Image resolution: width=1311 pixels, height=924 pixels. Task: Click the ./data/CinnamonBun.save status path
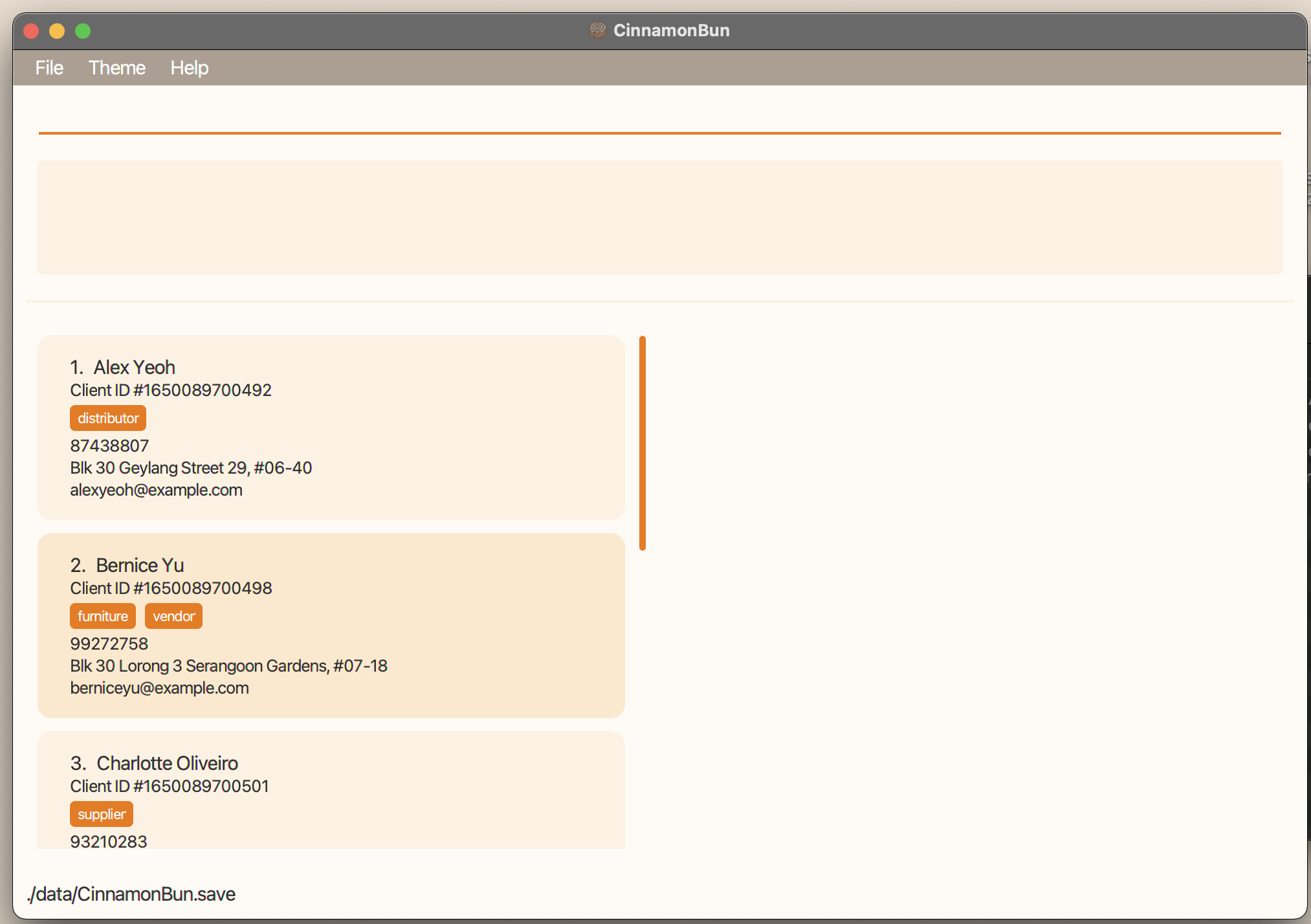(131, 894)
